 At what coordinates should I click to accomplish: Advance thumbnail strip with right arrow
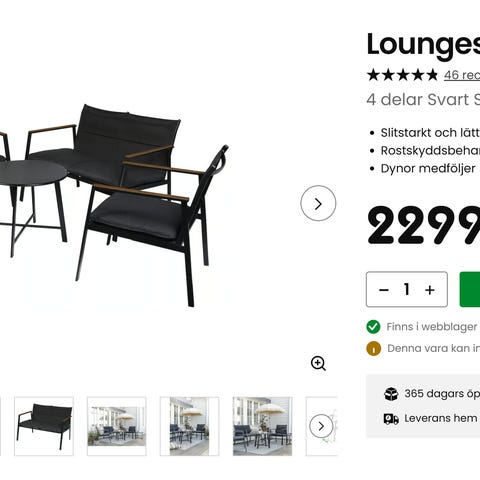[x=321, y=426]
